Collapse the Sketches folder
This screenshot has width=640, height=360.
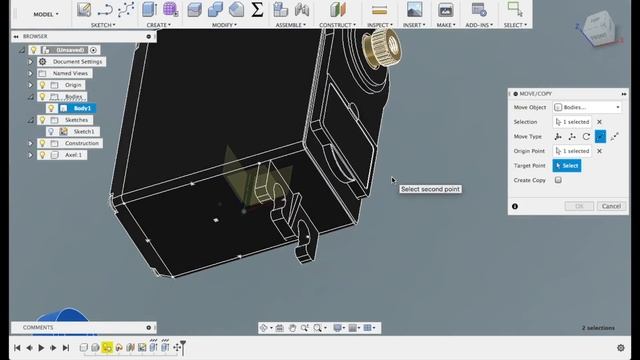[x=30, y=120]
